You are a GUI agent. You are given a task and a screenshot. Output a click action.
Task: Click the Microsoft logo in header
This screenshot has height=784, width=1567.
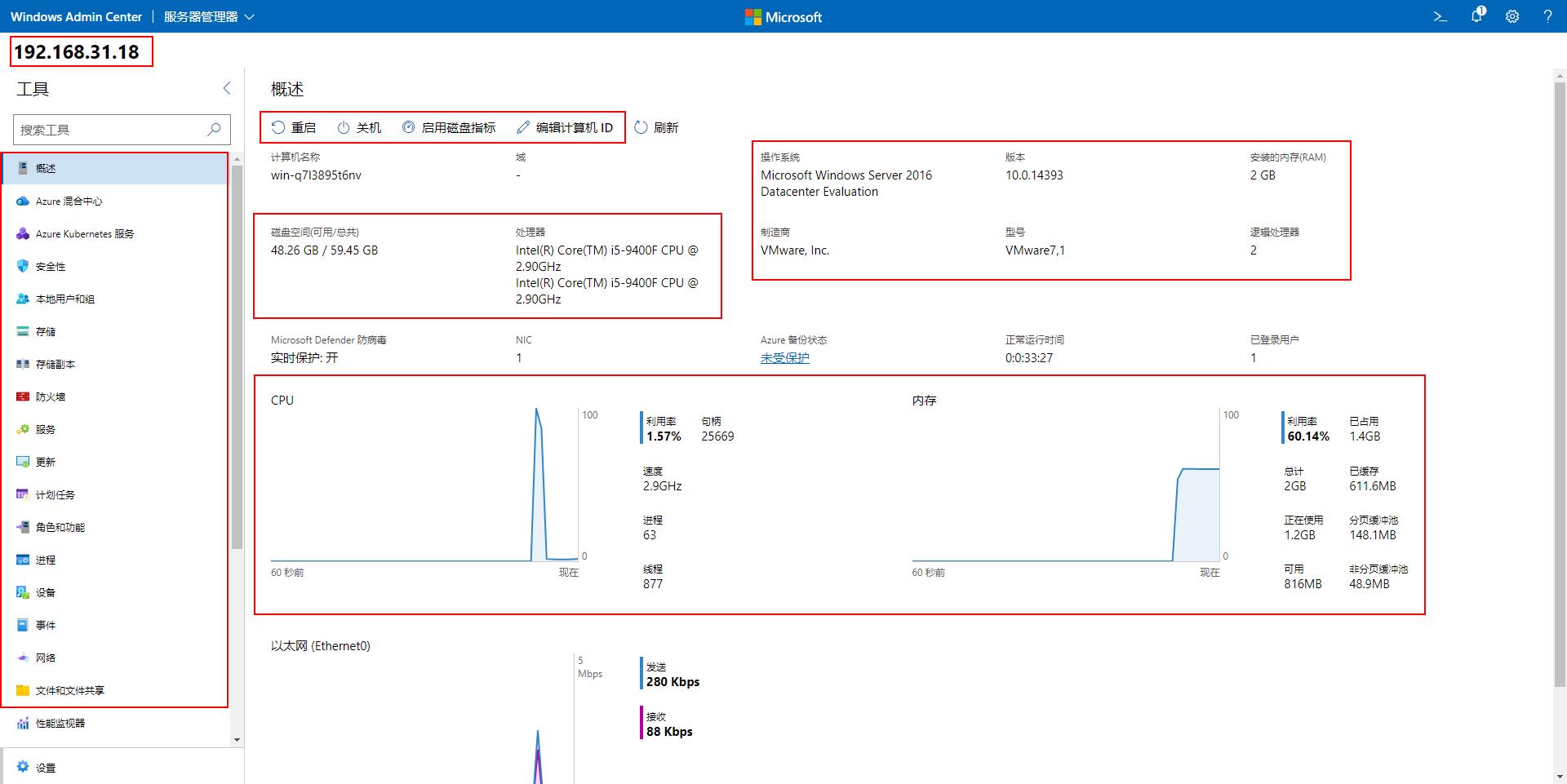coord(783,17)
